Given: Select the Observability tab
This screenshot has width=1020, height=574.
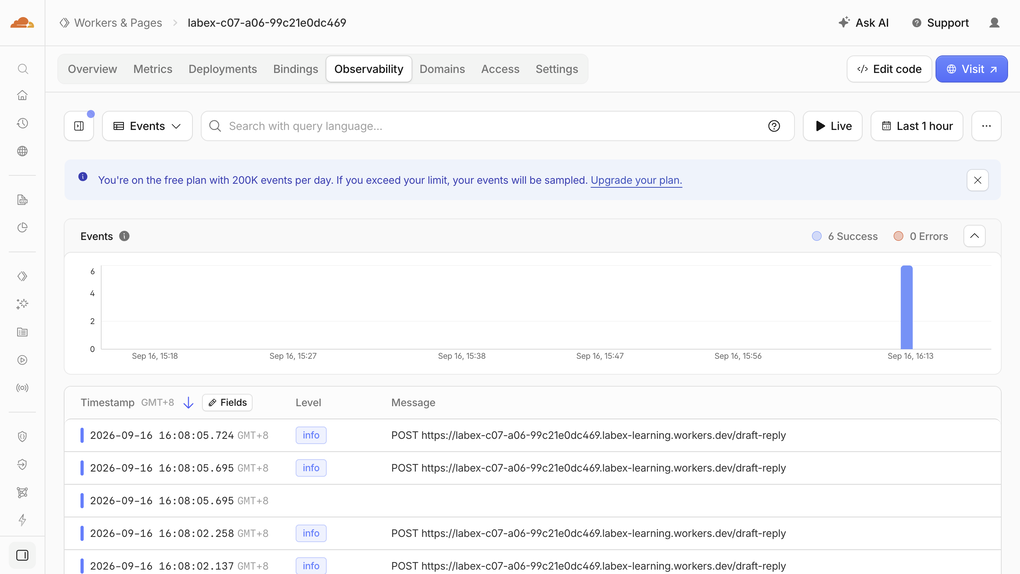Looking at the screenshot, I should 369,69.
